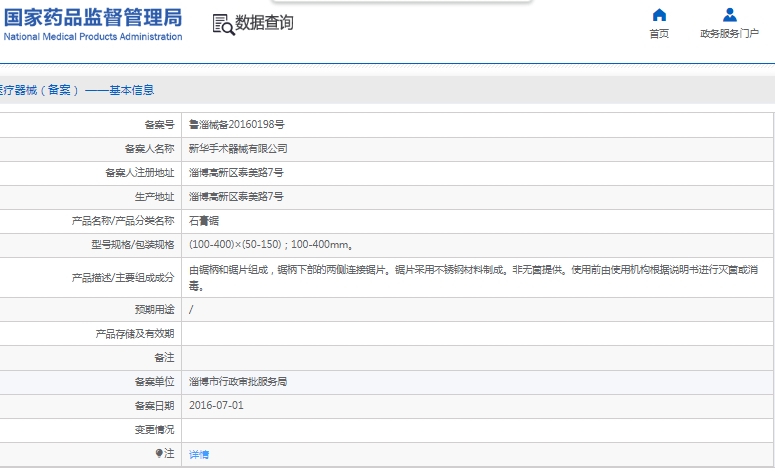Click the 数据查询 search document icon
Image resolution: width=775 pixels, height=471 pixels.
tap(223, 24)
